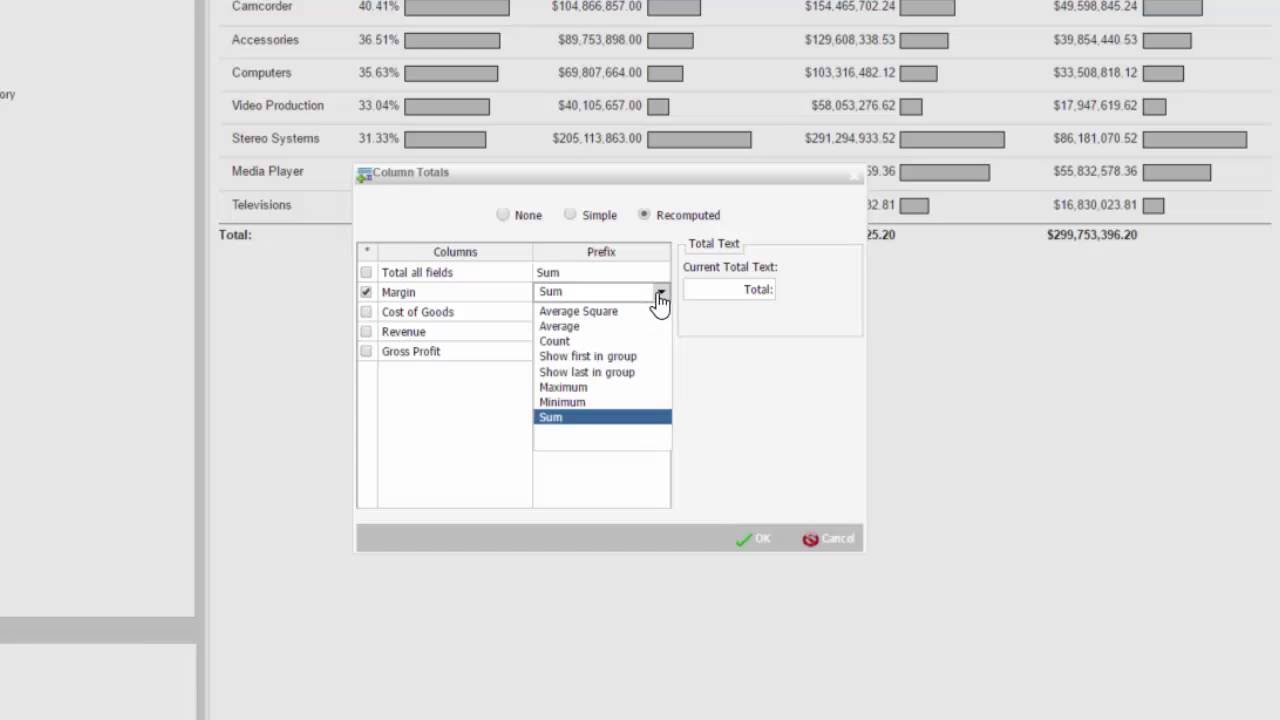Click the $154,465,702.24 revenue value

coord(850,7)
